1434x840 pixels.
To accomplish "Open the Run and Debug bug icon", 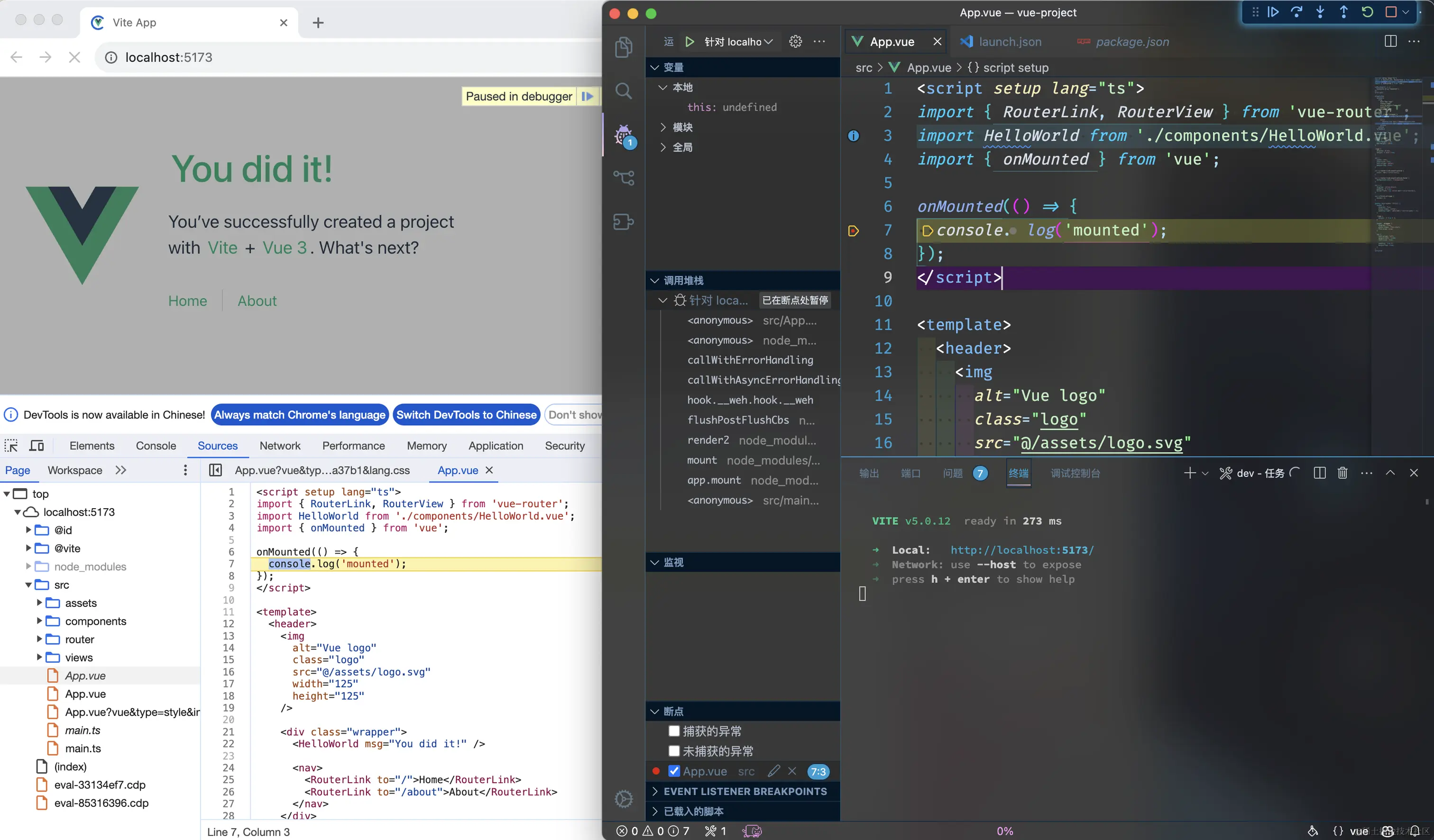I will pos(624,136).
